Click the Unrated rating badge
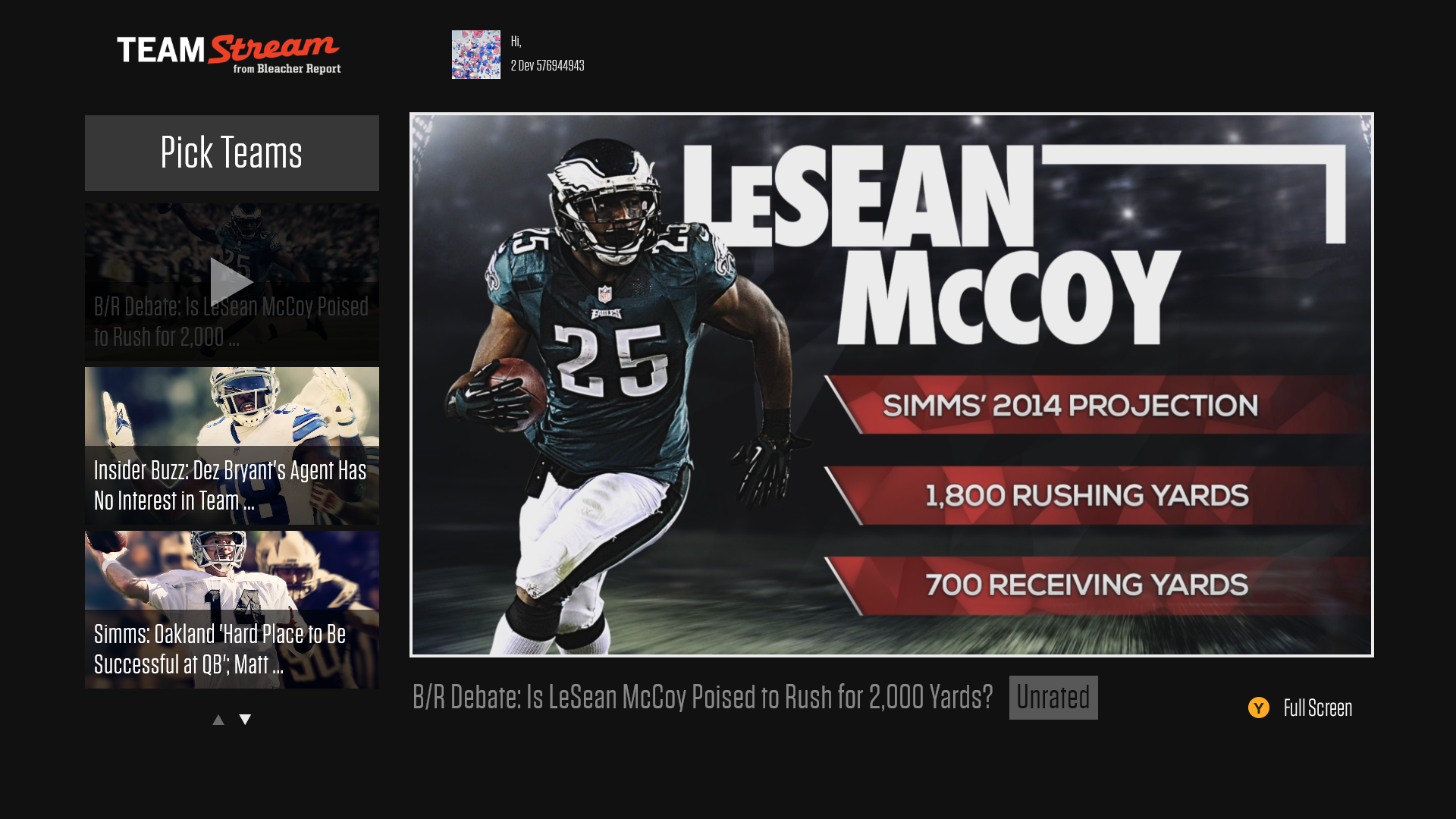 1053,698
